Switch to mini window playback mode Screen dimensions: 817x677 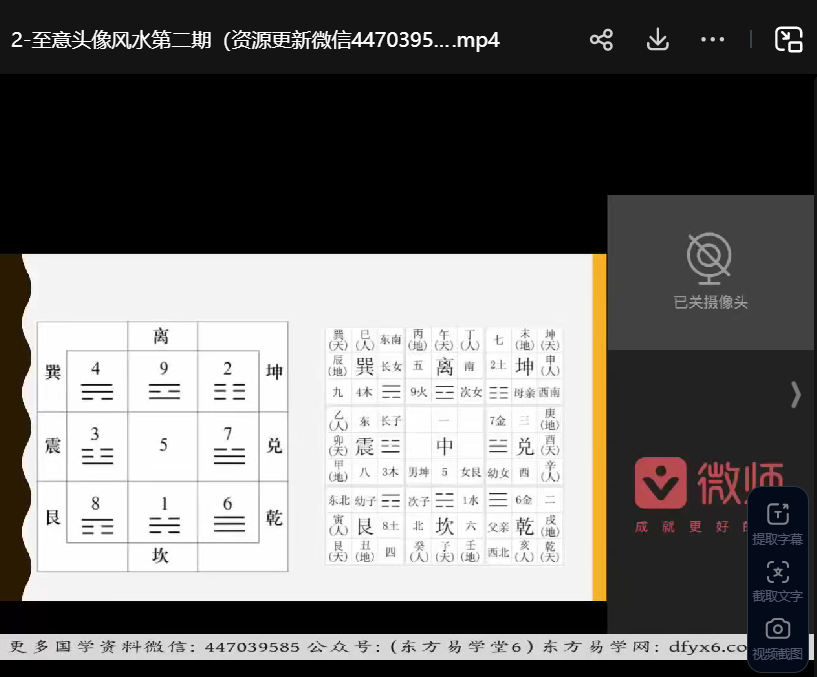[788, 40]
